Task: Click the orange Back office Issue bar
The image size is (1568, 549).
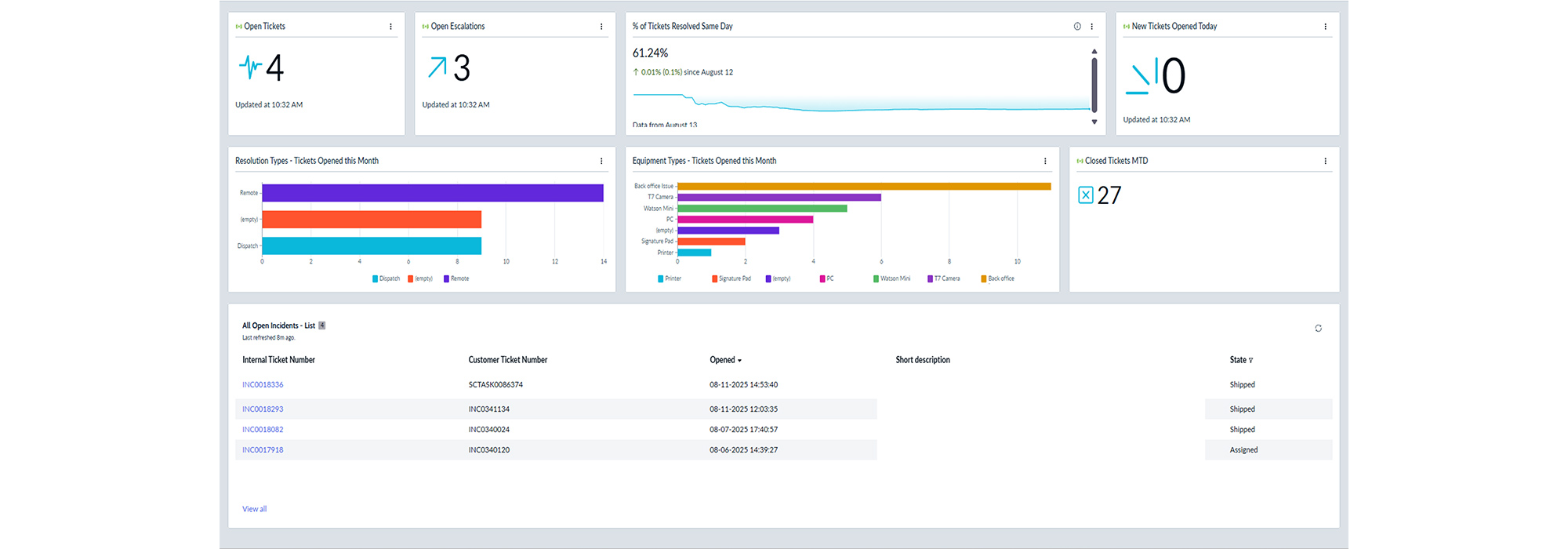Action: 862,187
